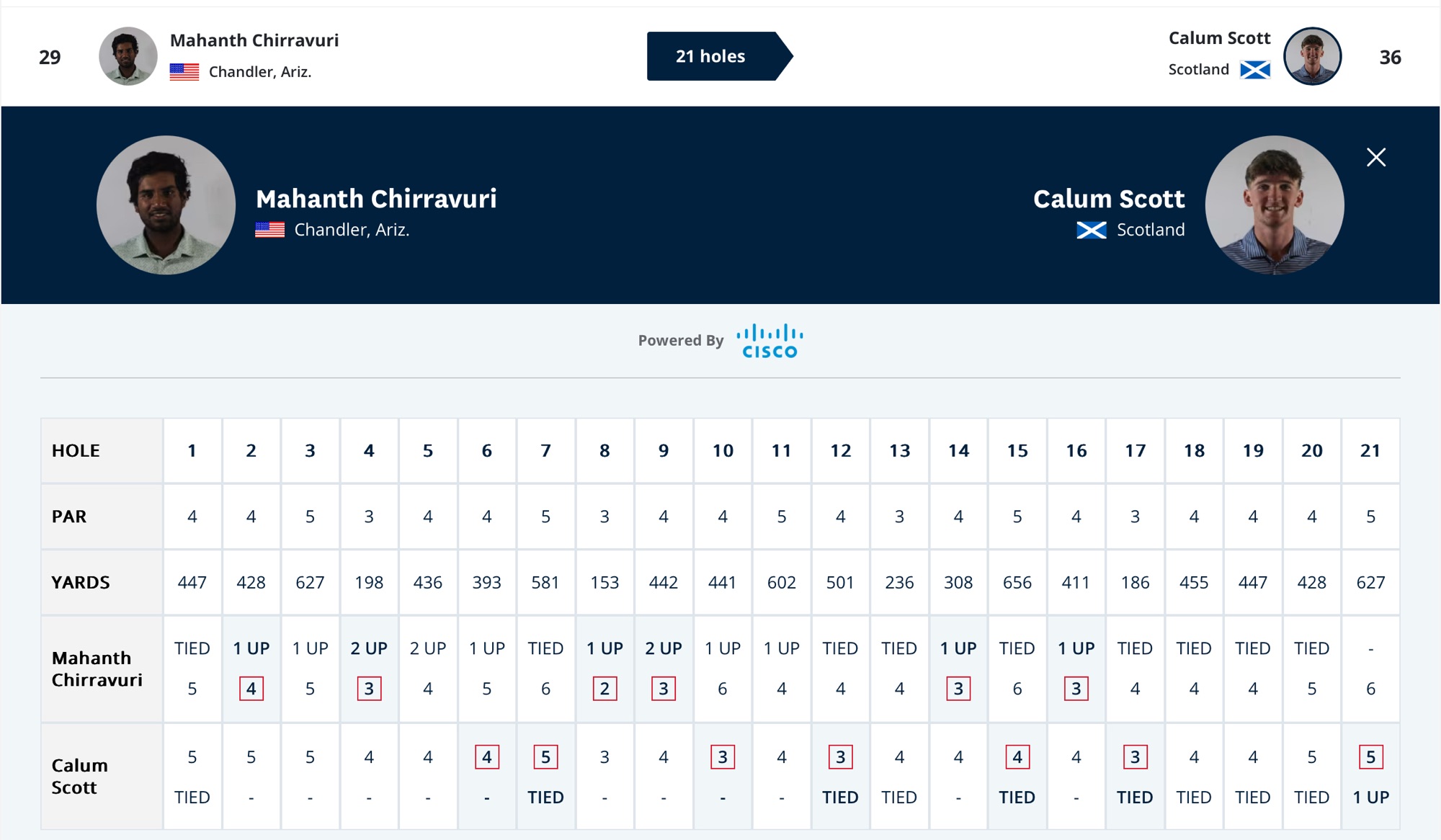Image resolution: width=1441 pixels, height=840 pixels.
Task: Click Calum Scott name in summary row
Action: pos(1219,38)
